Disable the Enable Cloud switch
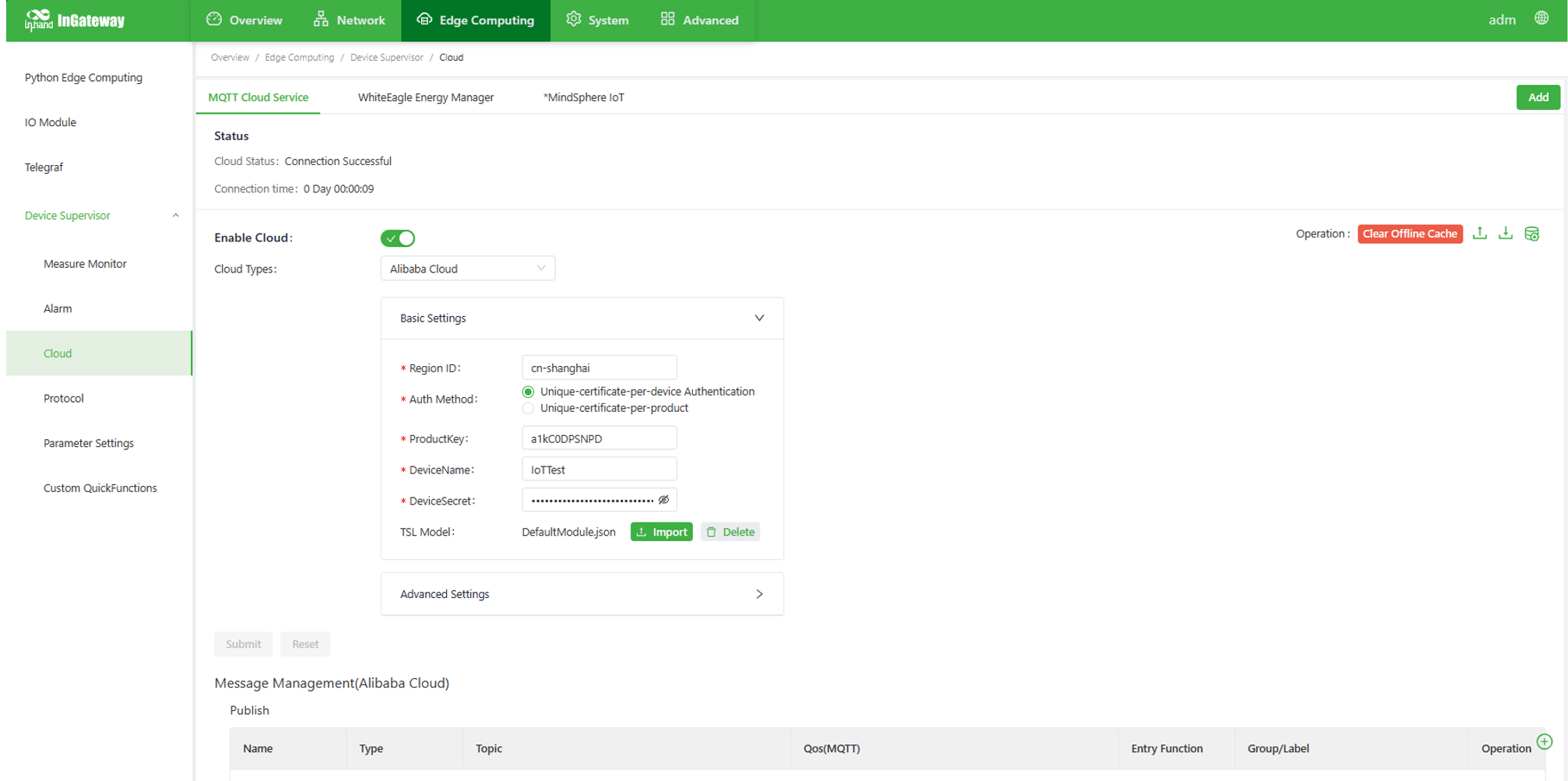This screenshot has height=781, width=1568. [x=398, y=238]
